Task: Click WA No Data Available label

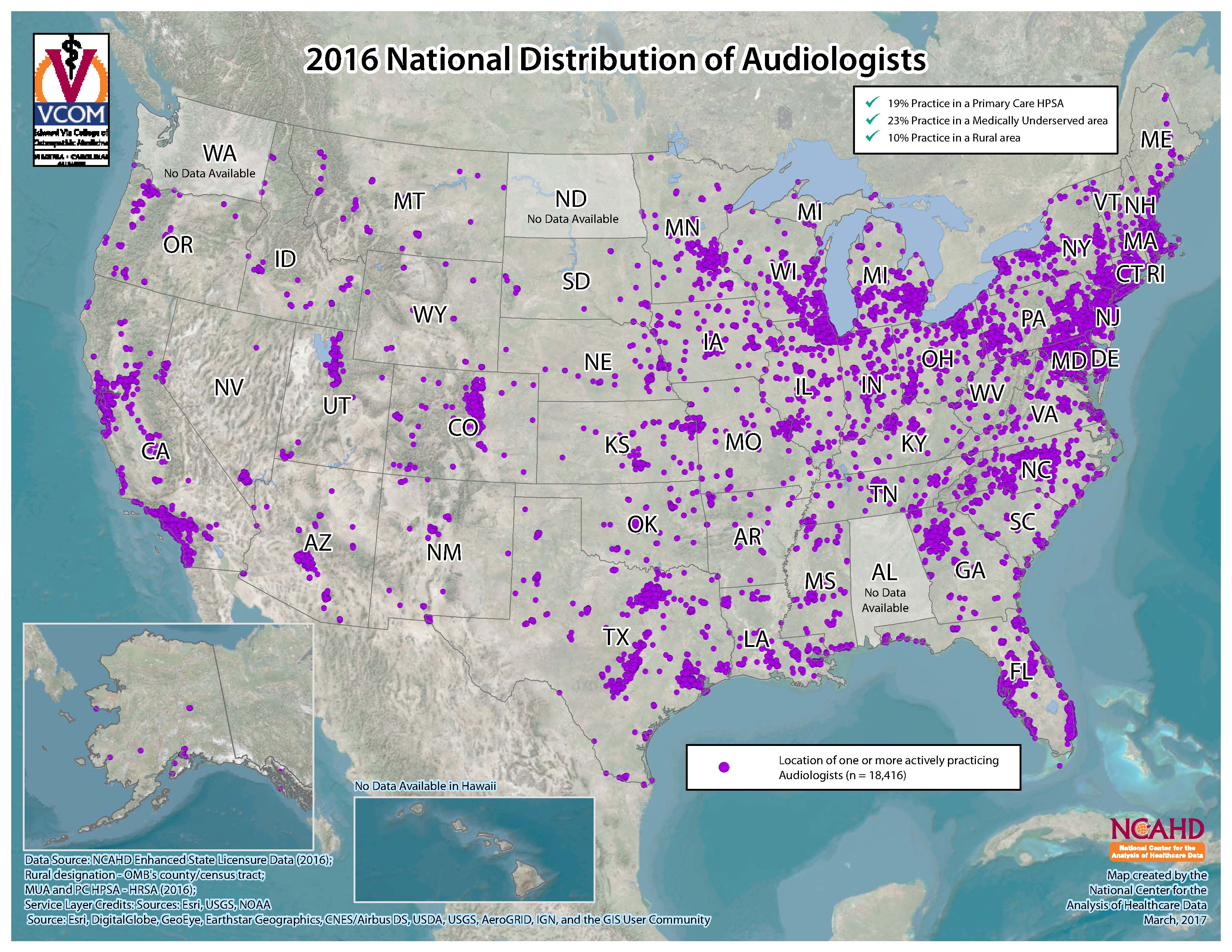Action: [210, 173]
